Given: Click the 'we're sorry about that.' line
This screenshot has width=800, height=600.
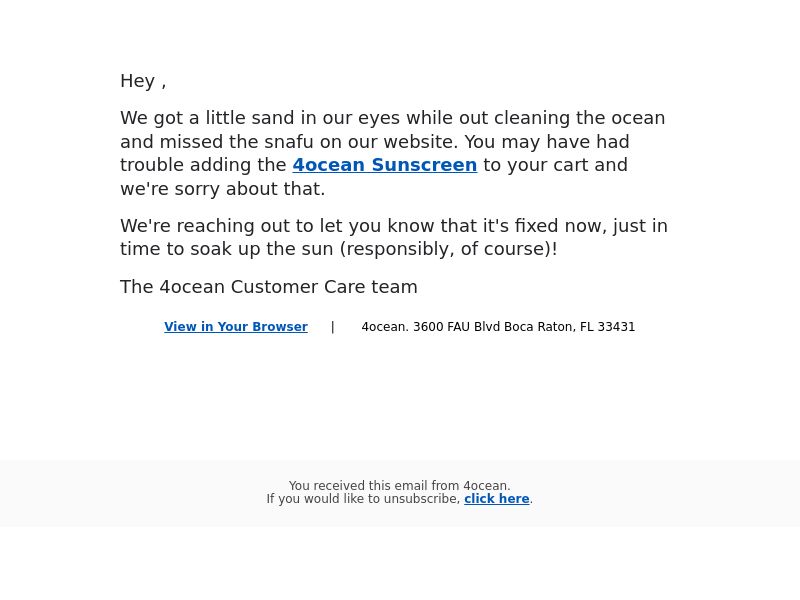Looking at the screenshot, I should 222,189.
